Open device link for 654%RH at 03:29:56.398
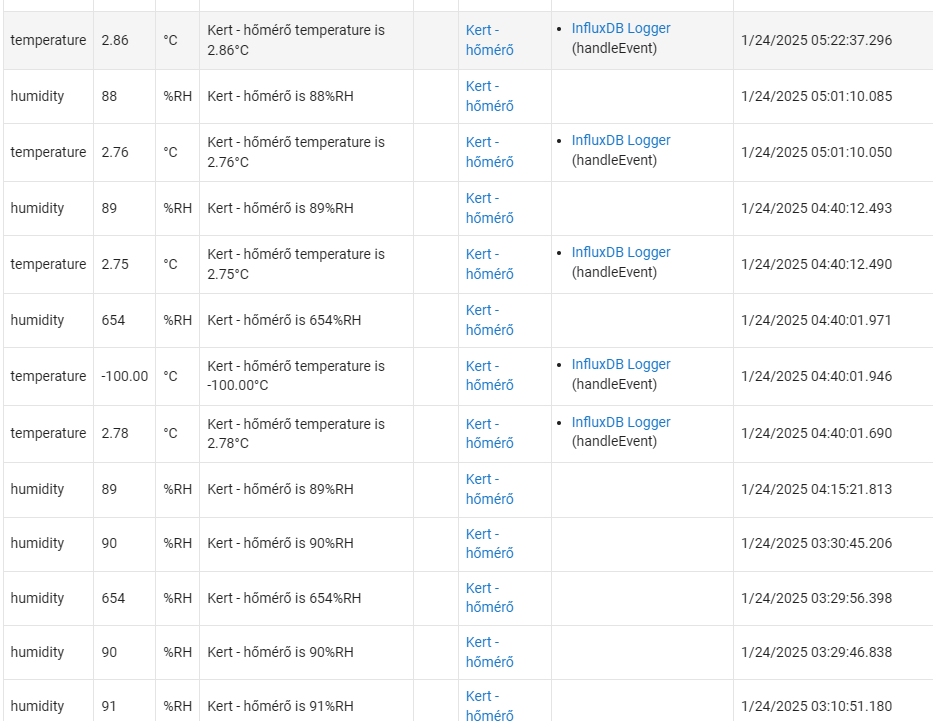This screenshot has height=721, width=933. (x=489, y=597)
